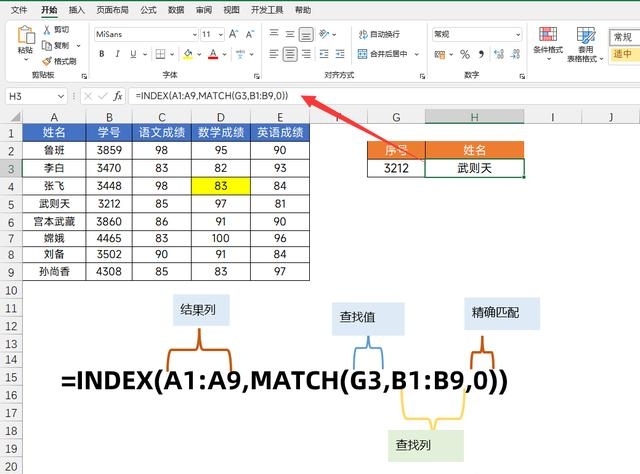Select cell H3 showing 武则天
The width and height of the screenshot is (640, 474).
474,168
